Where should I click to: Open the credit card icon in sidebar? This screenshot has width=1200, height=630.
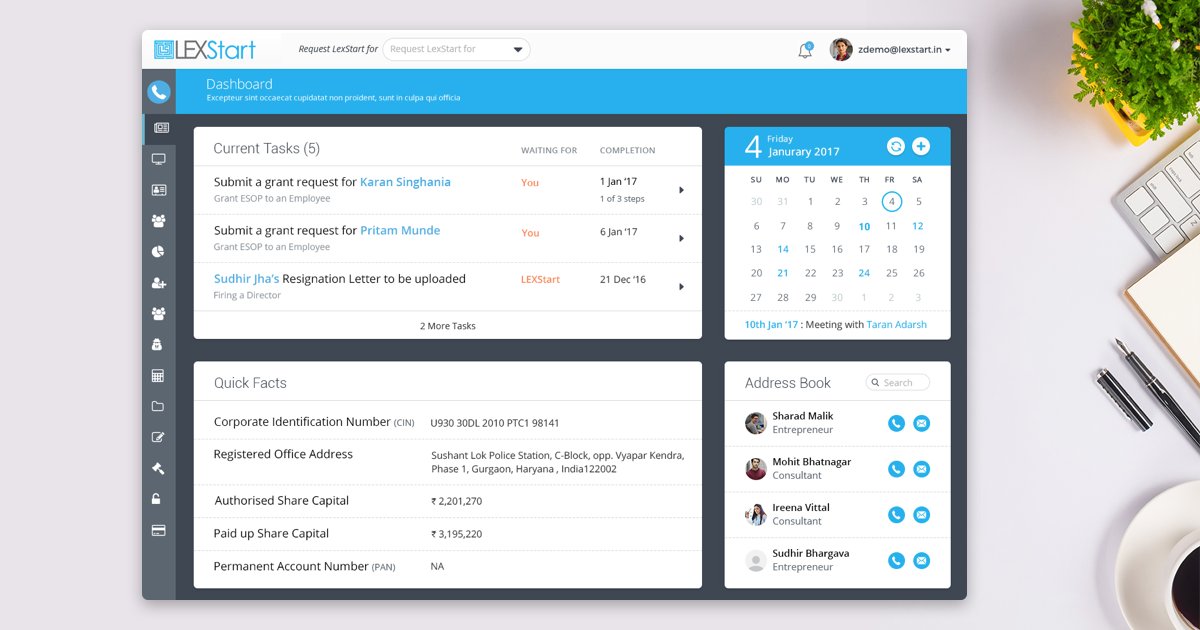(x=158, y=530)
